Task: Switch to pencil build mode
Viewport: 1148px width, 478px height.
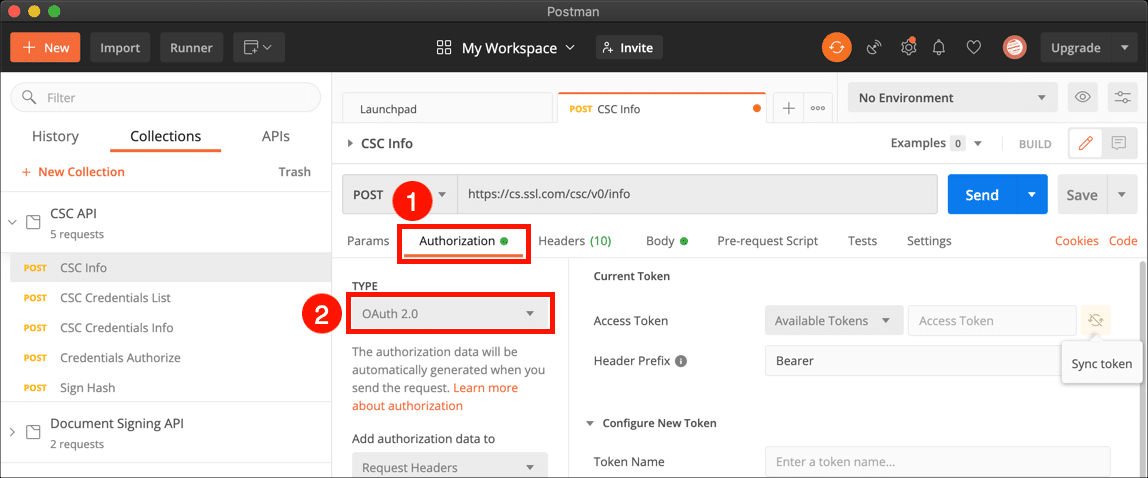Action: pyautogui.click(x=1085, y=143)
